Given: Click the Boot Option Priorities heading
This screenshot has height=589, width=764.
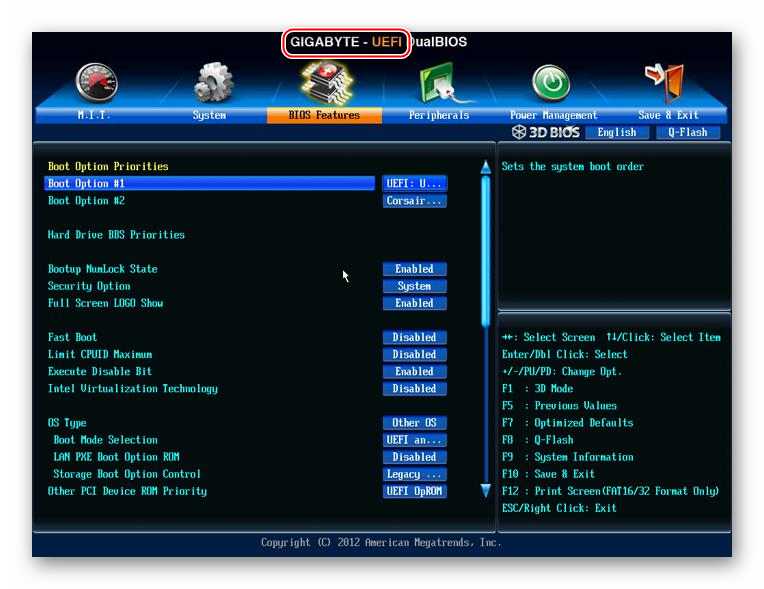Looking at the screenshot, I should [108, 167].
